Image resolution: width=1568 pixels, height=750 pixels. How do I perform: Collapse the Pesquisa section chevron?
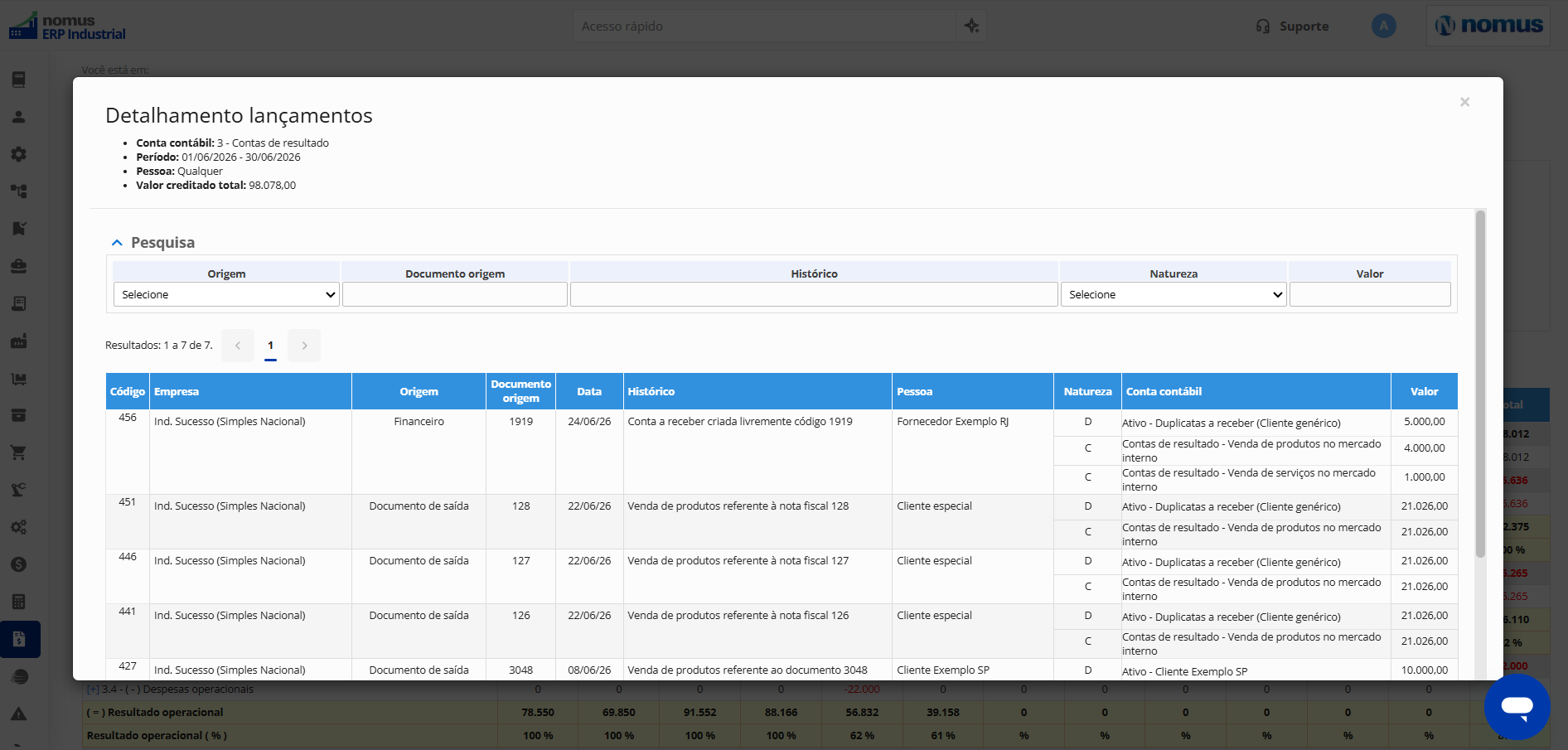point(117,243)
